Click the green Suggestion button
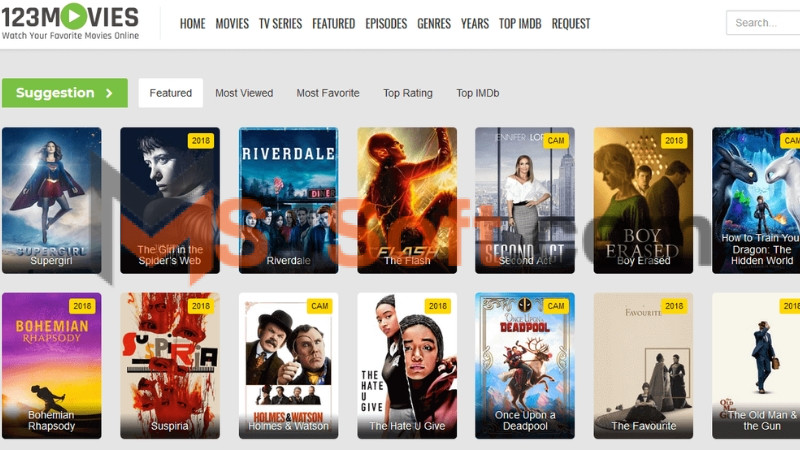 click(x=65, y=93)
